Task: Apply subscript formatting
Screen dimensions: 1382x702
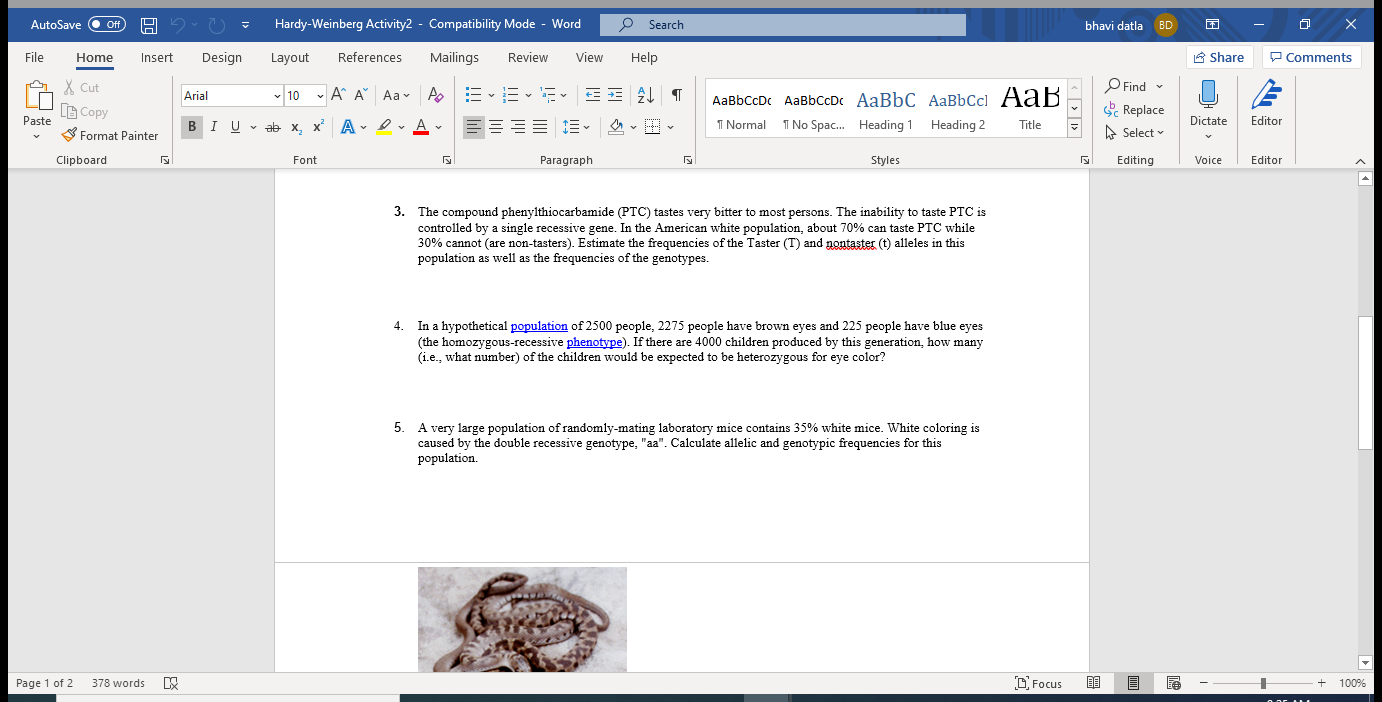Action: coord(297,127)
